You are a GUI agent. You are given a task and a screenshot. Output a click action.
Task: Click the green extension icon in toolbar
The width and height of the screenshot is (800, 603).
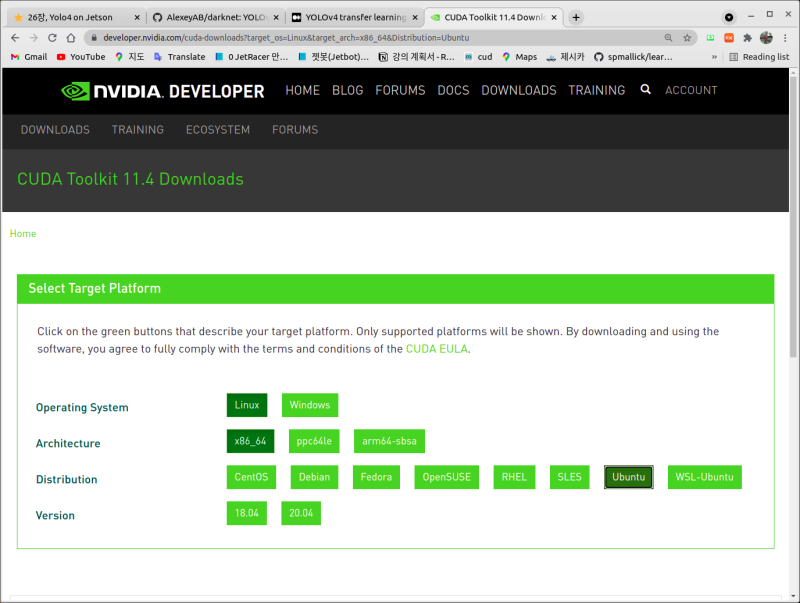tap(710, 38)
